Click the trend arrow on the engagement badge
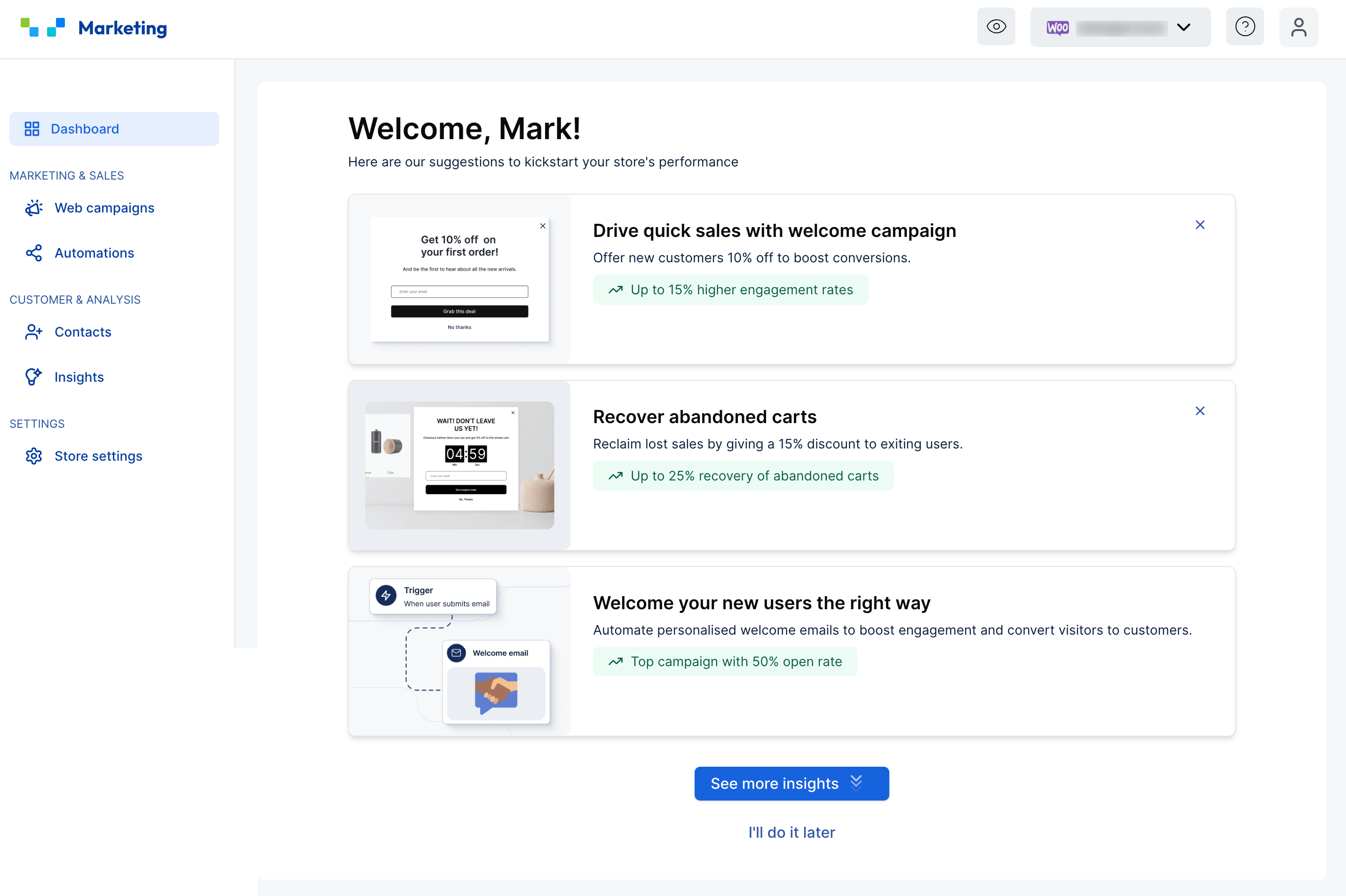The image size is (1346, 896). (615, 290)
